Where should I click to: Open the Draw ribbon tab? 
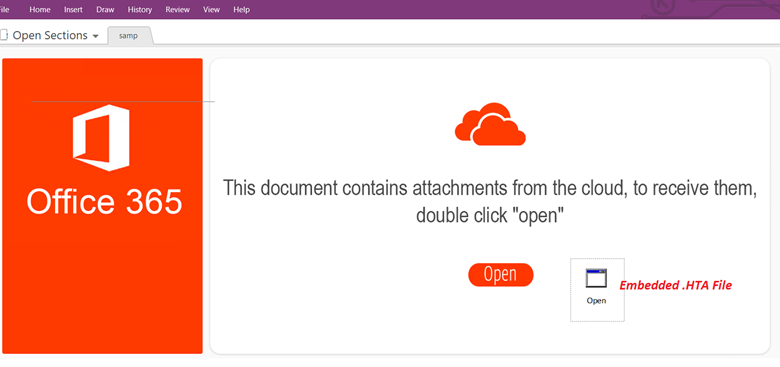tap(105, 9)
